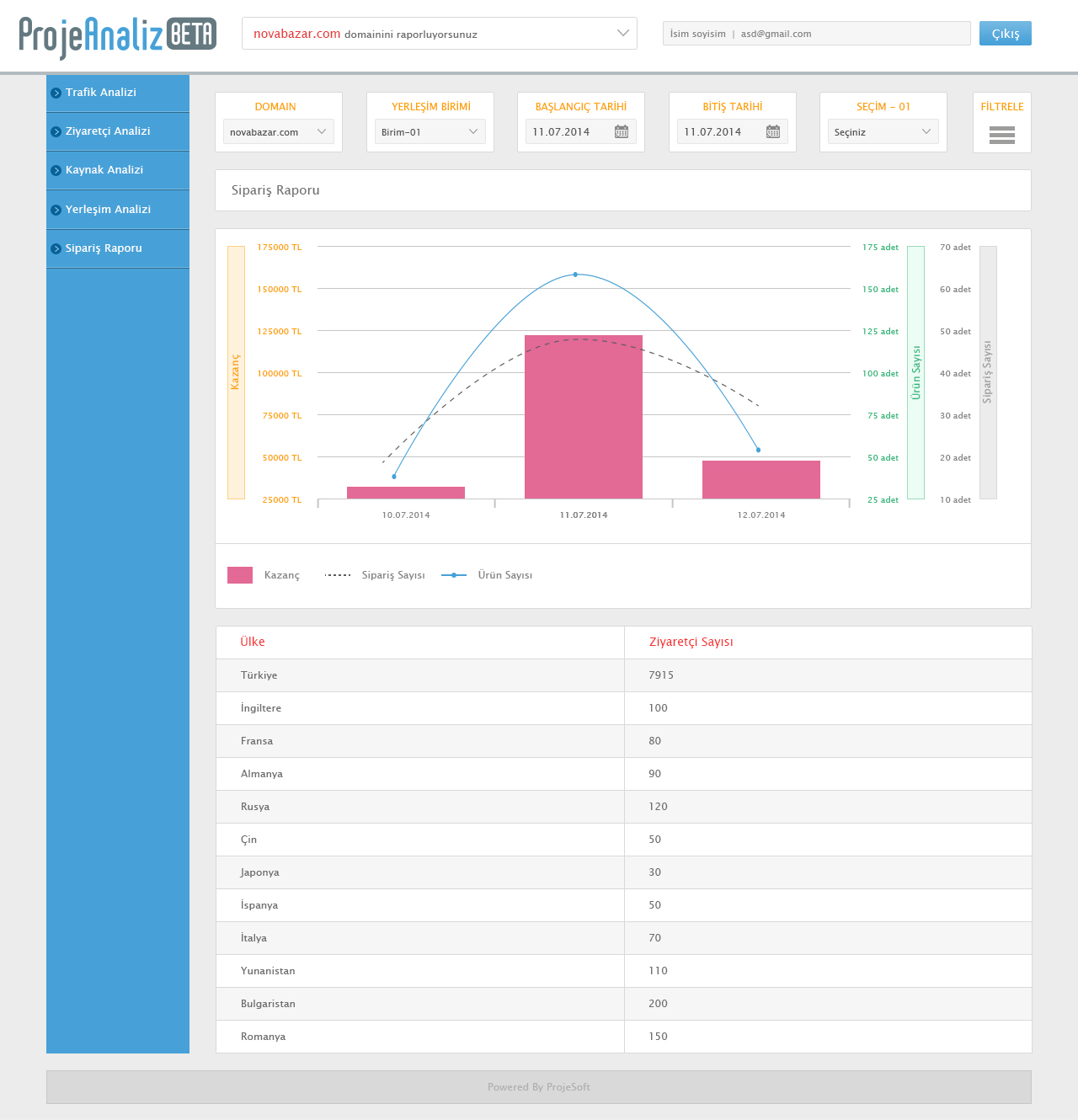1078x1120 pixels.
Task: Click the Ürün Sayısı blue line legend marker
Action: click(454, 575)
